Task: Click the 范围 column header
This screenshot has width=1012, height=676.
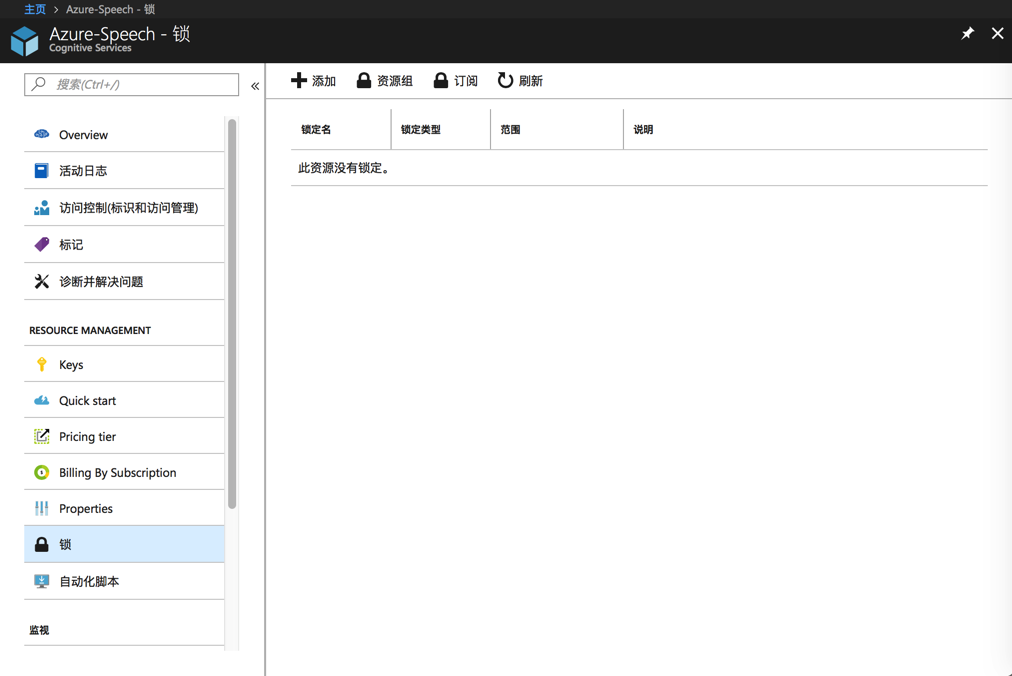Action: pyautogui.click(x=510, y=129)
